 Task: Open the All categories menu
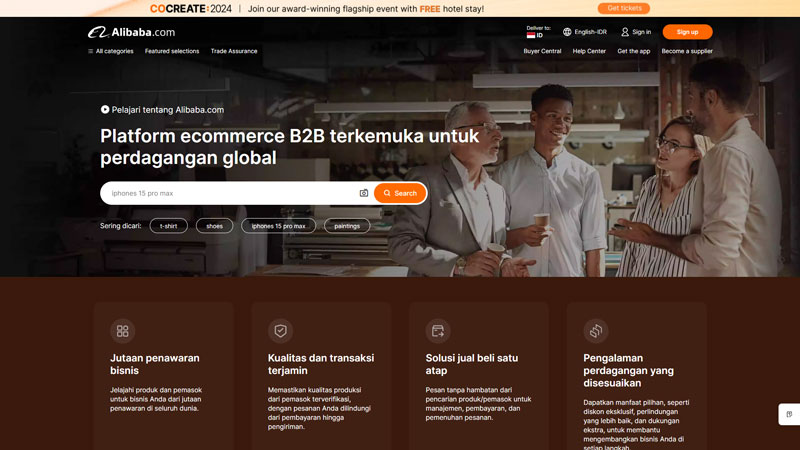(x=111, y=51)
